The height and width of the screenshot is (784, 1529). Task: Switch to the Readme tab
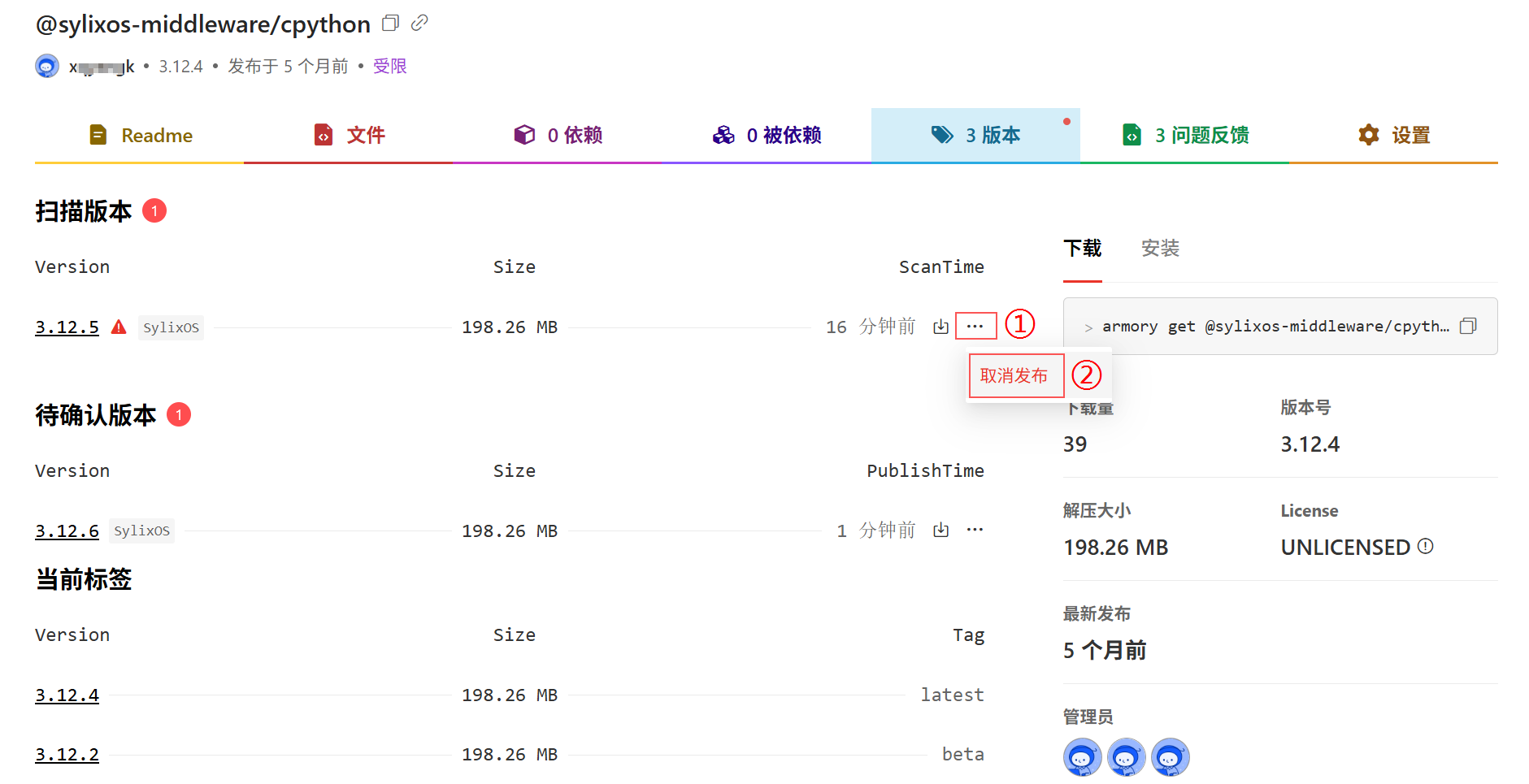pyautogui.click(x=140, y=136)
